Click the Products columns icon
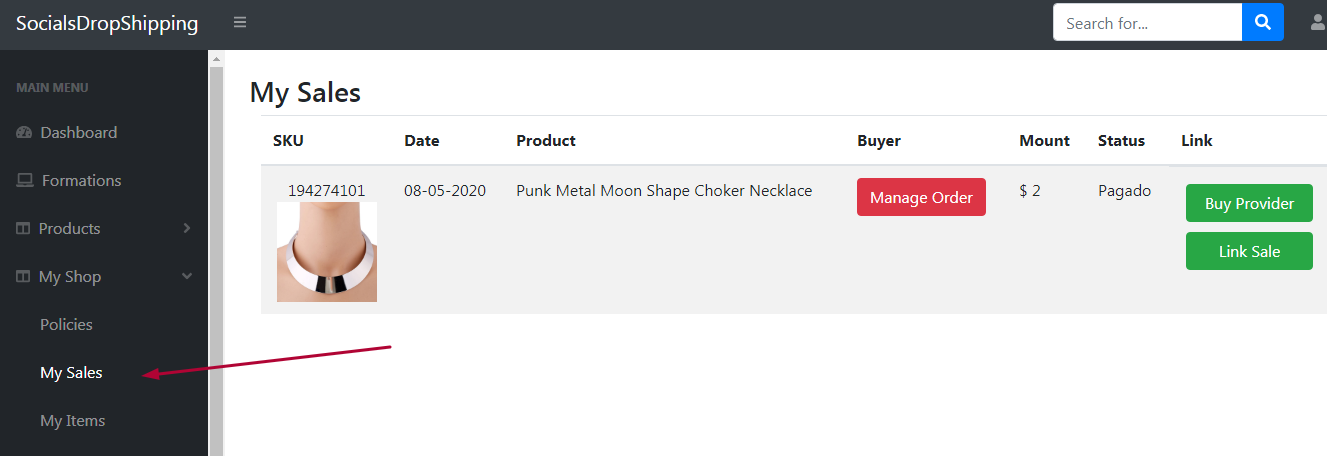The image size is (1327, 456). (24, 229)
